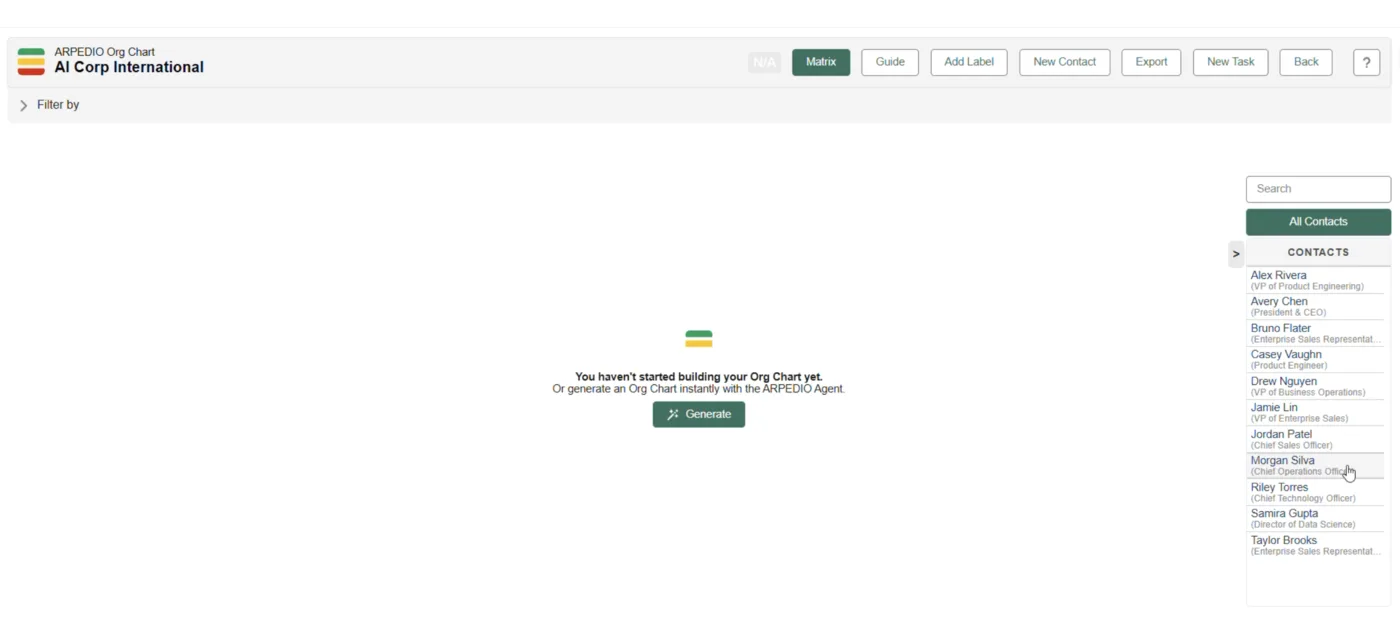The image size is (1400, 640).
Task: Click the N/A status badge
Action: click(764, 62)
